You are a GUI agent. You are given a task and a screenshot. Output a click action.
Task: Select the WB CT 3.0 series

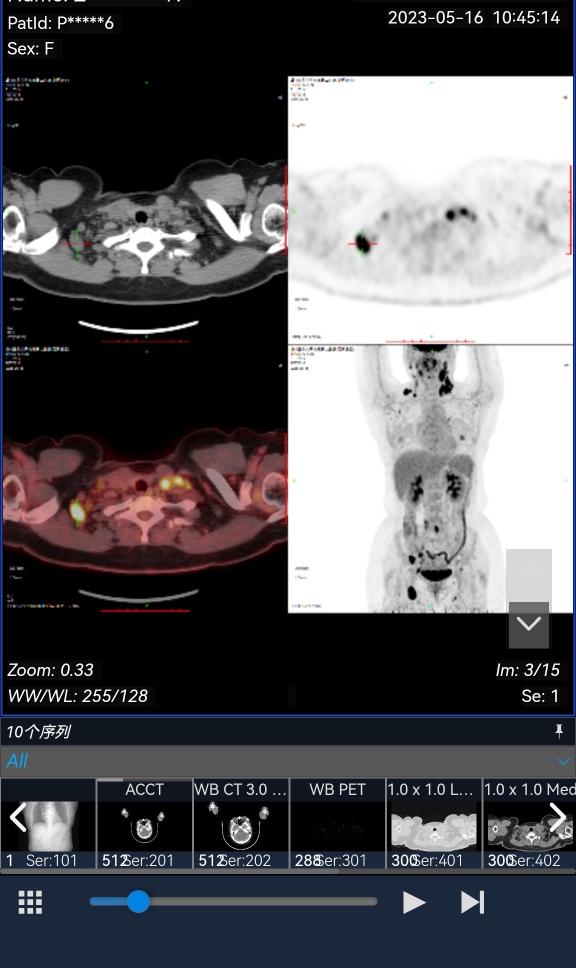click(241, 824)
